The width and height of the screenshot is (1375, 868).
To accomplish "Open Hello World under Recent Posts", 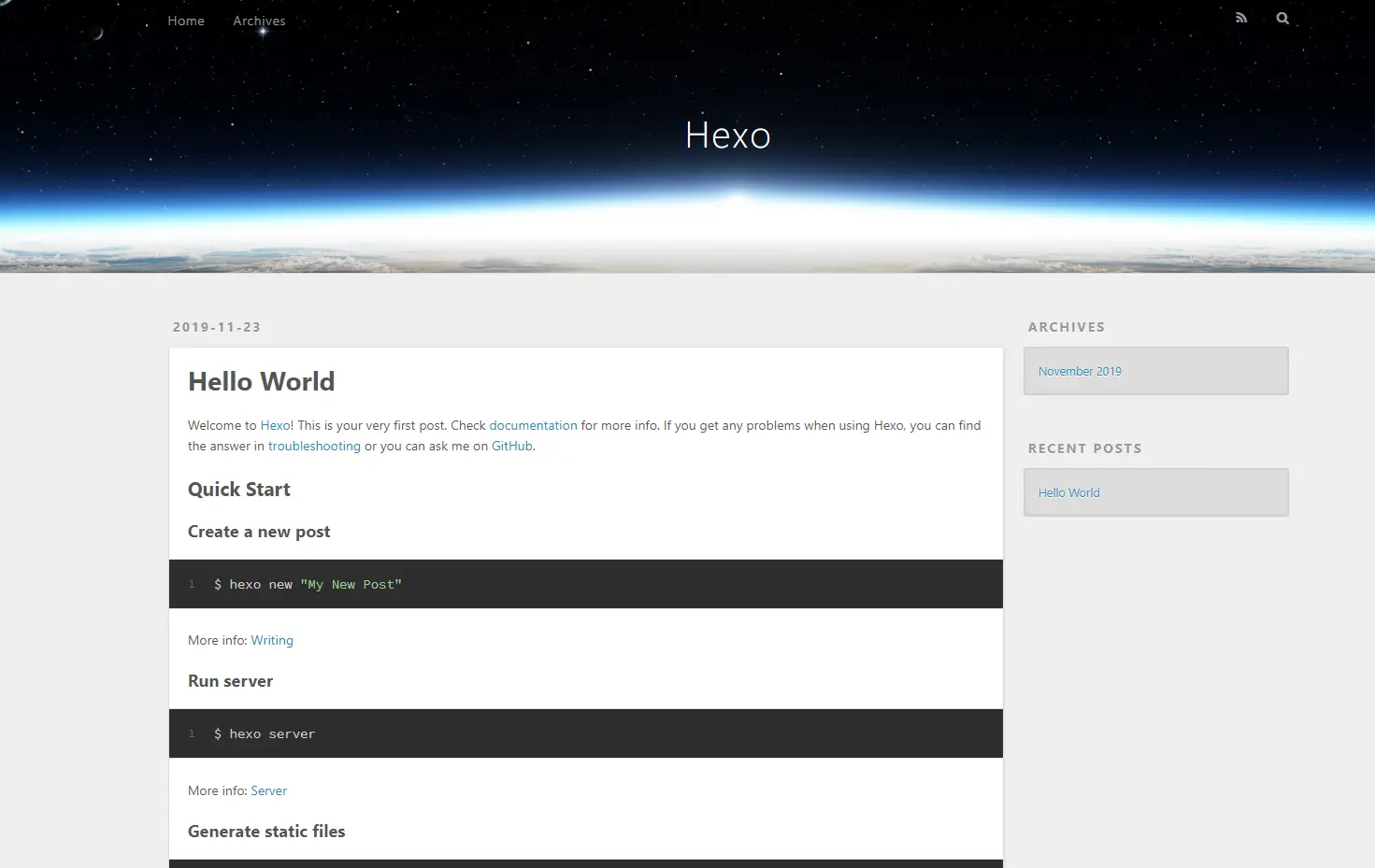I will click(1068, 492).
